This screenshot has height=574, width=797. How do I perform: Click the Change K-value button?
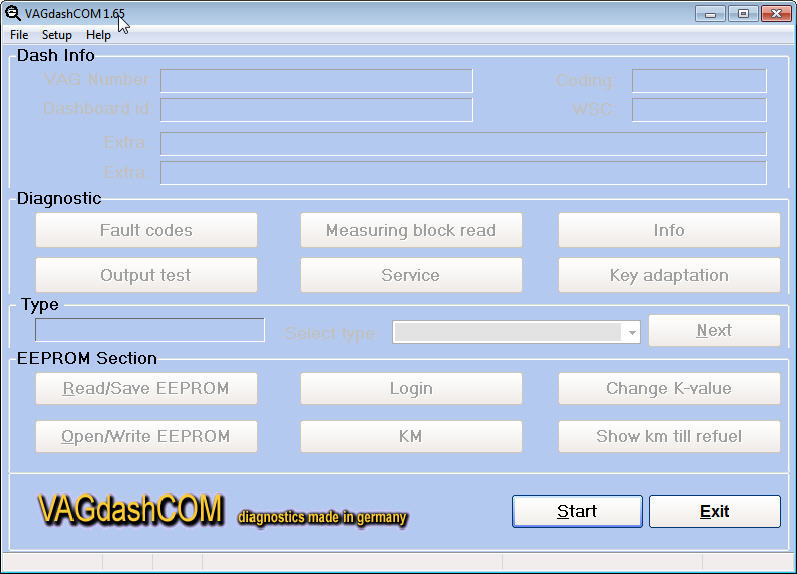669,388
